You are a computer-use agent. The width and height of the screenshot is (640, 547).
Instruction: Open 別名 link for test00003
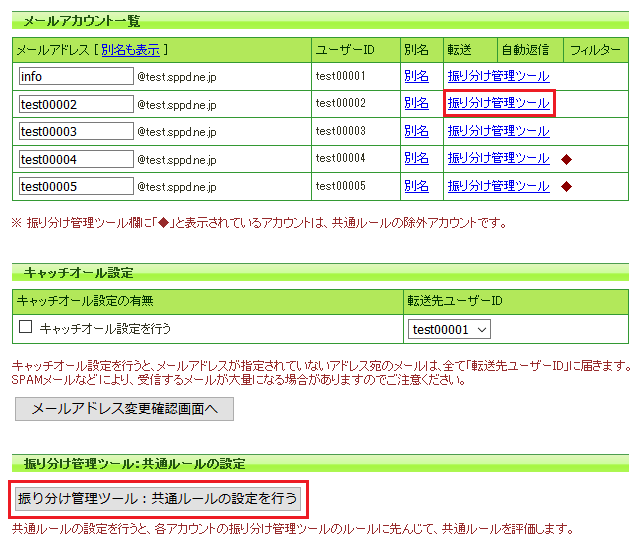416,131
